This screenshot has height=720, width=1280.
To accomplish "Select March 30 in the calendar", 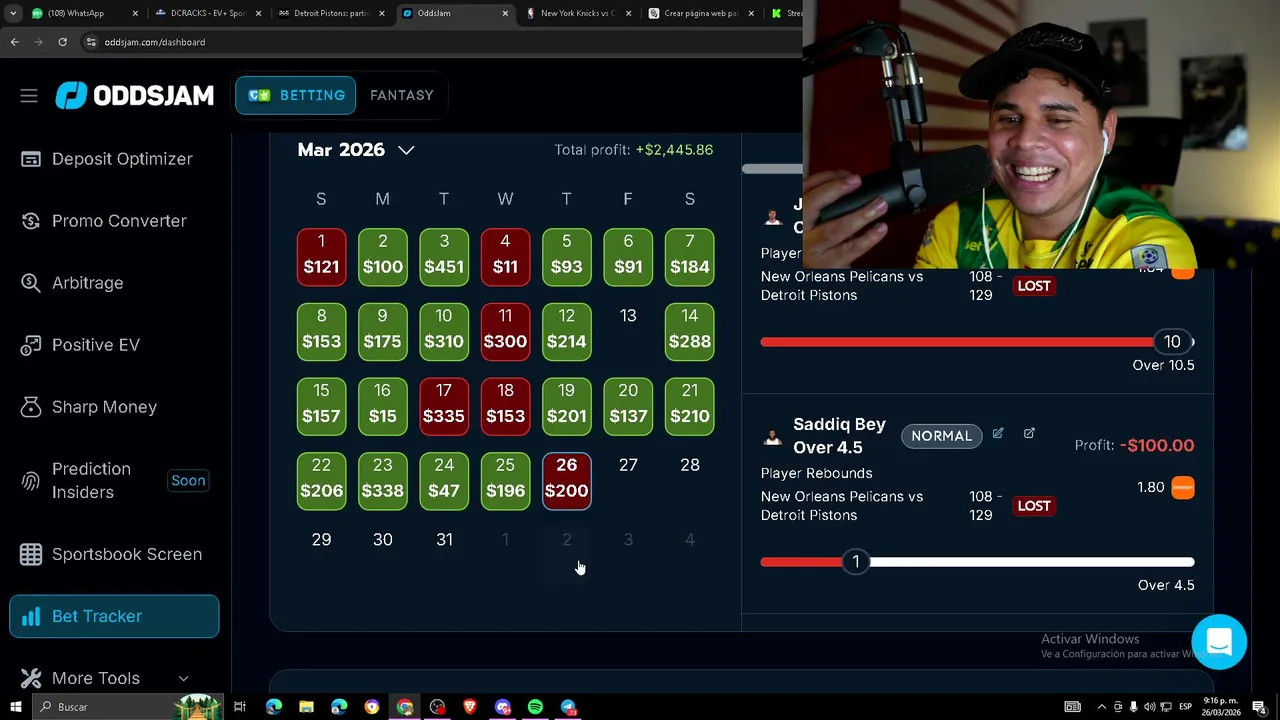I will click(382, 540).
